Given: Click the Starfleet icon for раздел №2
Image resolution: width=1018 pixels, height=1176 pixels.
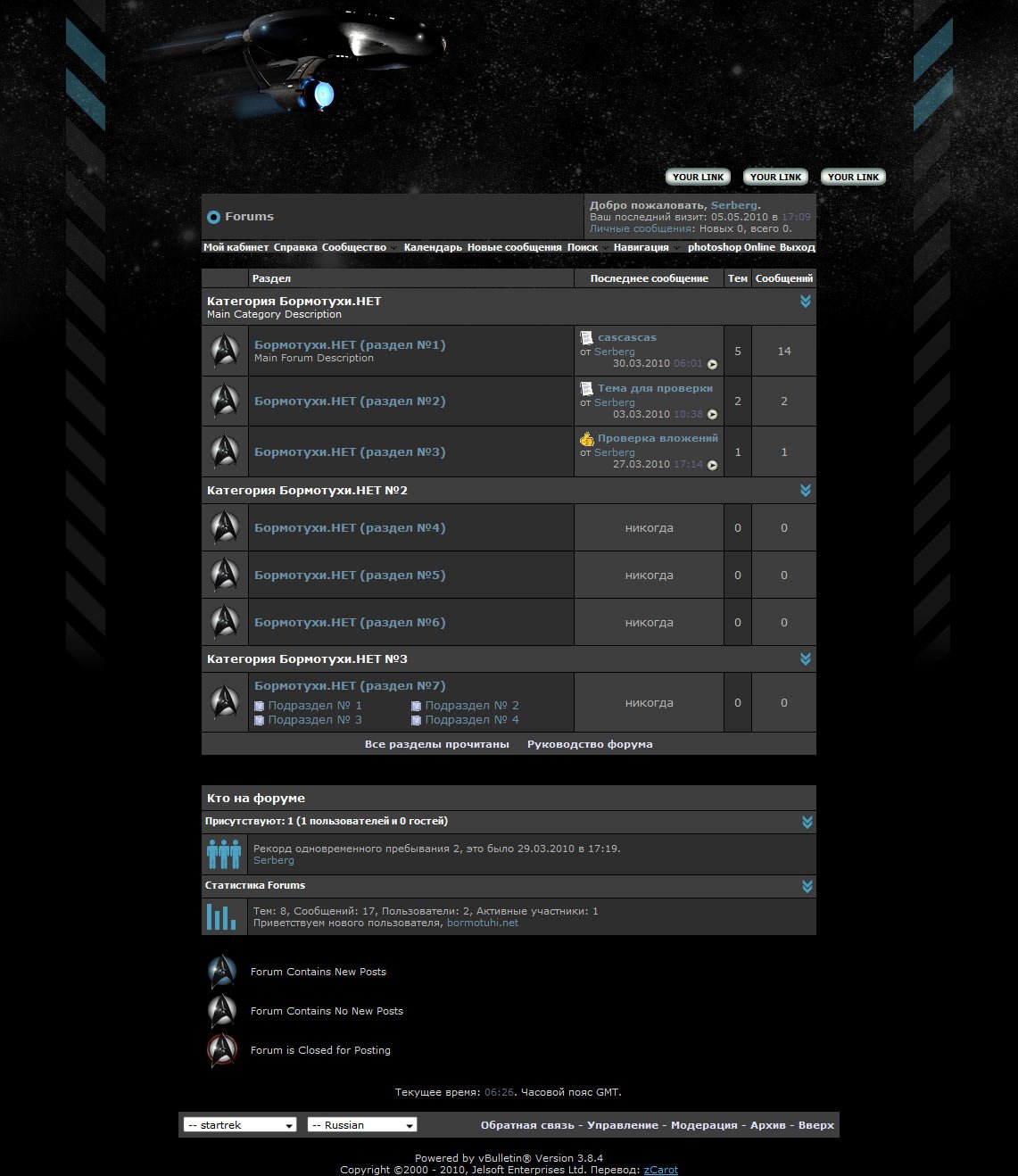Looking at the screenshot, I should click(225, 401).
